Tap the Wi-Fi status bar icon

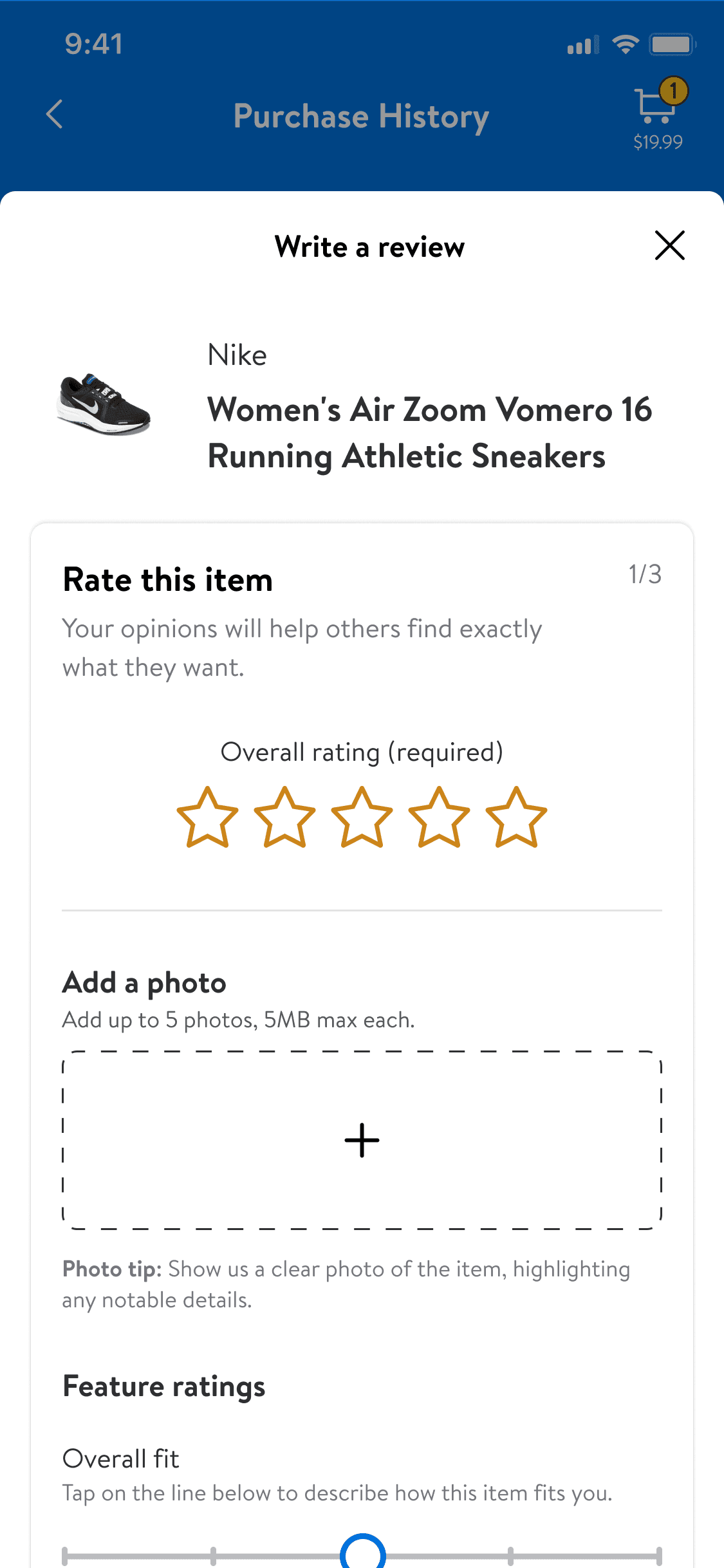point(624,44)
